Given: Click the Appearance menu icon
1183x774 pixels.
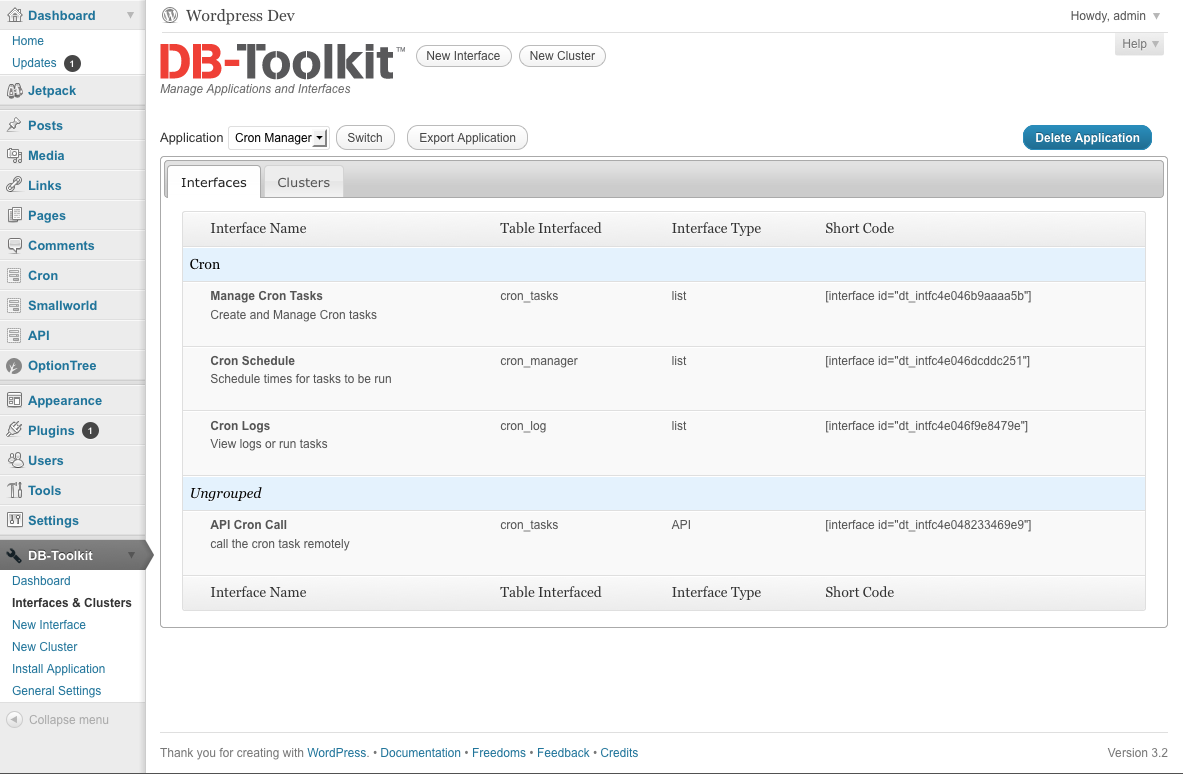Looking at the screenshot, I should pyautogui.click(x=14, y=401).
